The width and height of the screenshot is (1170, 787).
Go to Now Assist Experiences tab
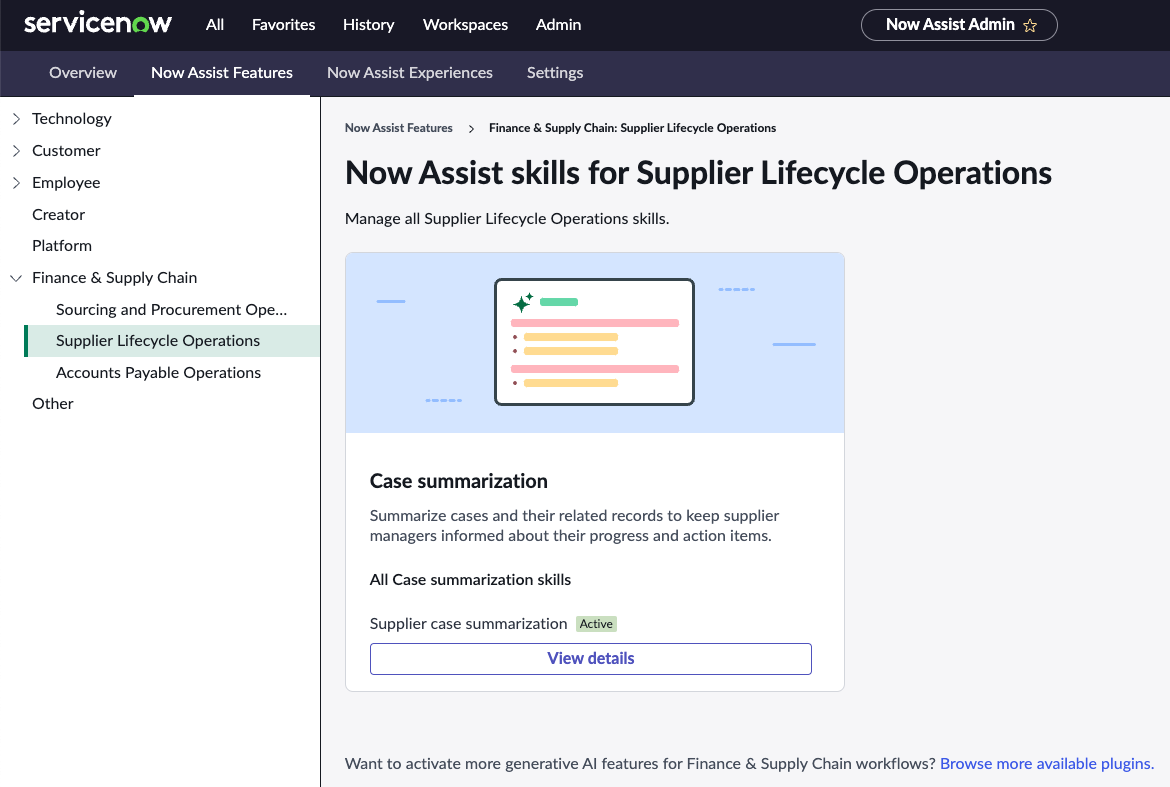410,72
